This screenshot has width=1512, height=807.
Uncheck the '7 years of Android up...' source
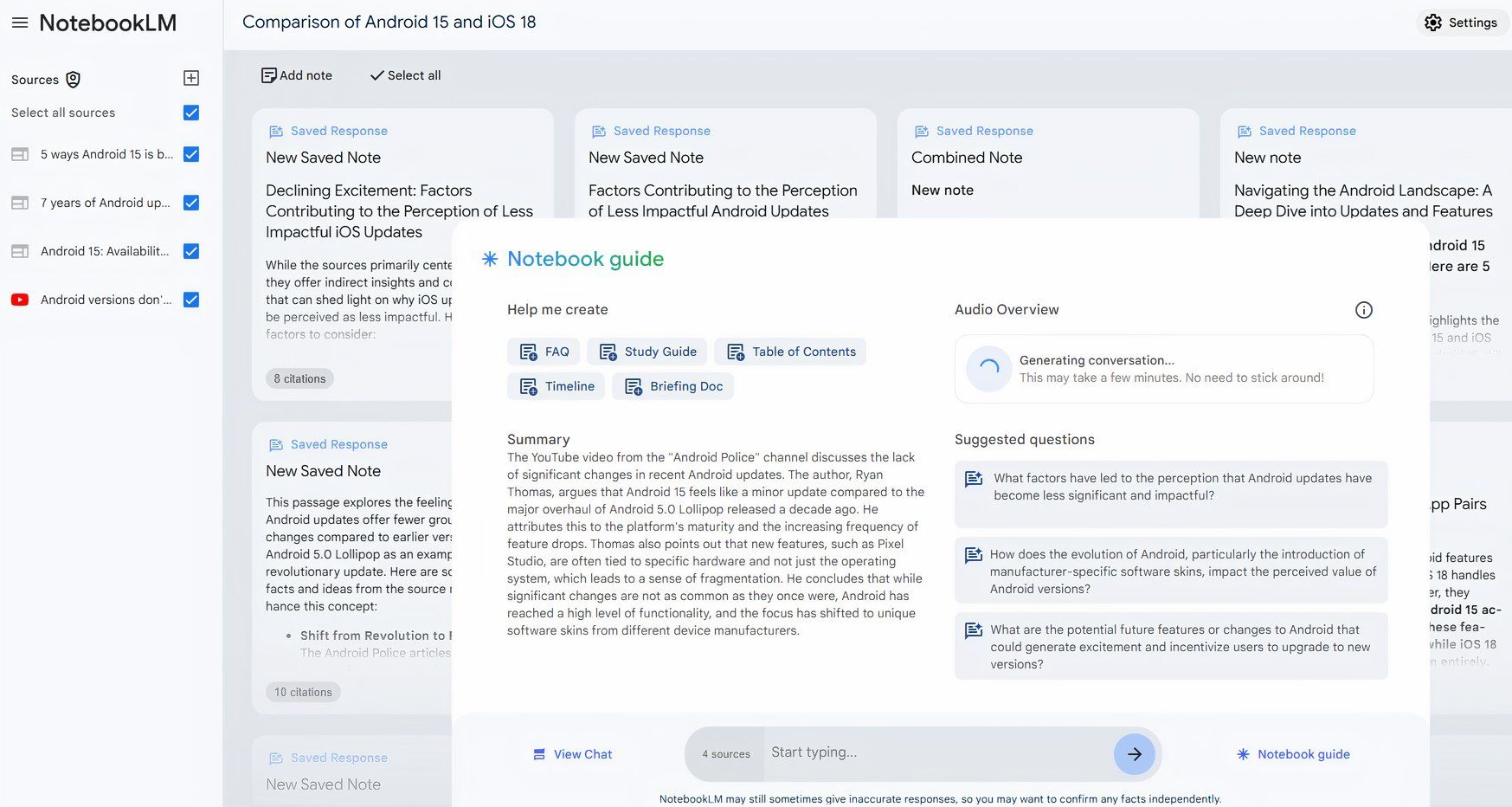pos(191,203)
